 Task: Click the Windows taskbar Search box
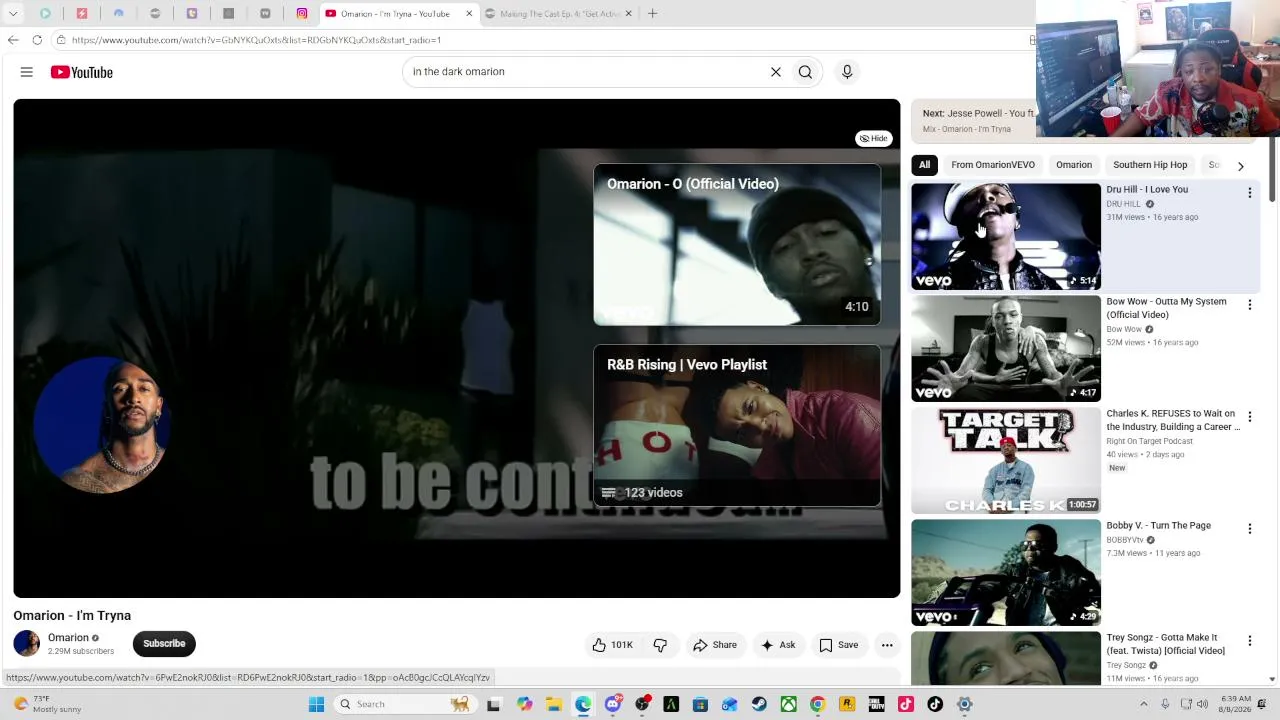[x=404, y=704]
